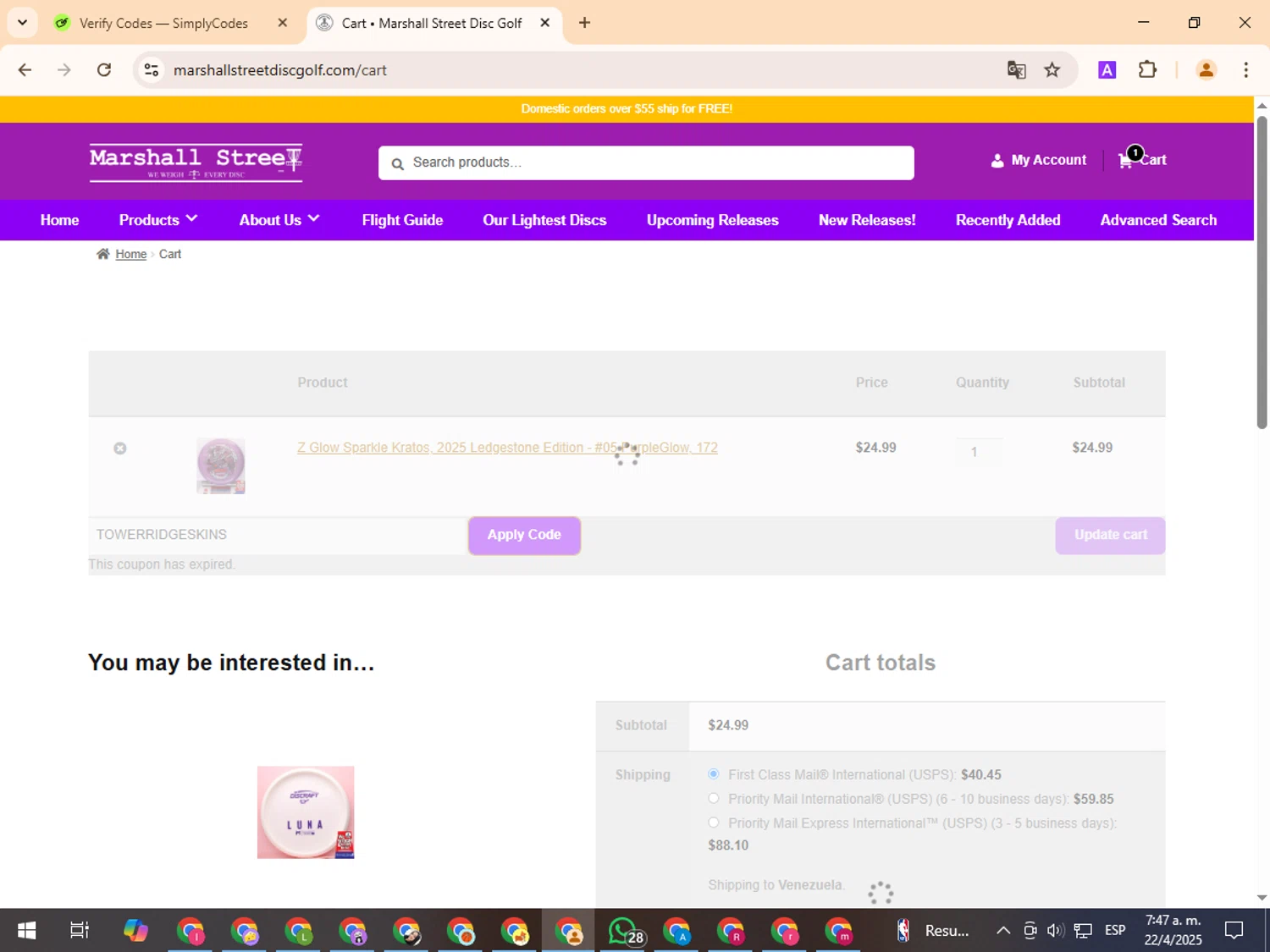The height and width of the screenshot is (952, 1270).
Task: Click the Home breadcrumb house icon
Action: [x=103, y=254]
